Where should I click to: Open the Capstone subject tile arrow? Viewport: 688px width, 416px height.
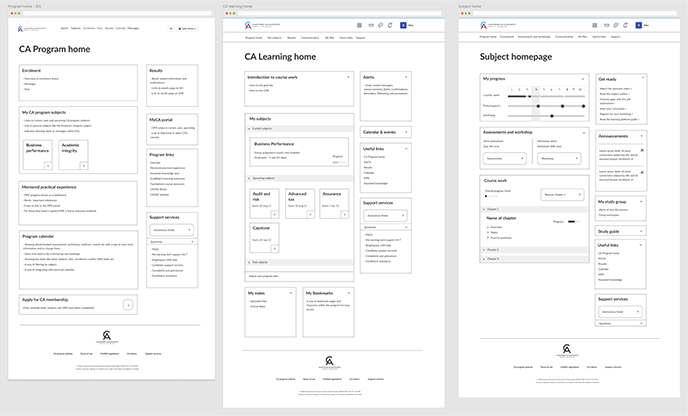(274, 248)
